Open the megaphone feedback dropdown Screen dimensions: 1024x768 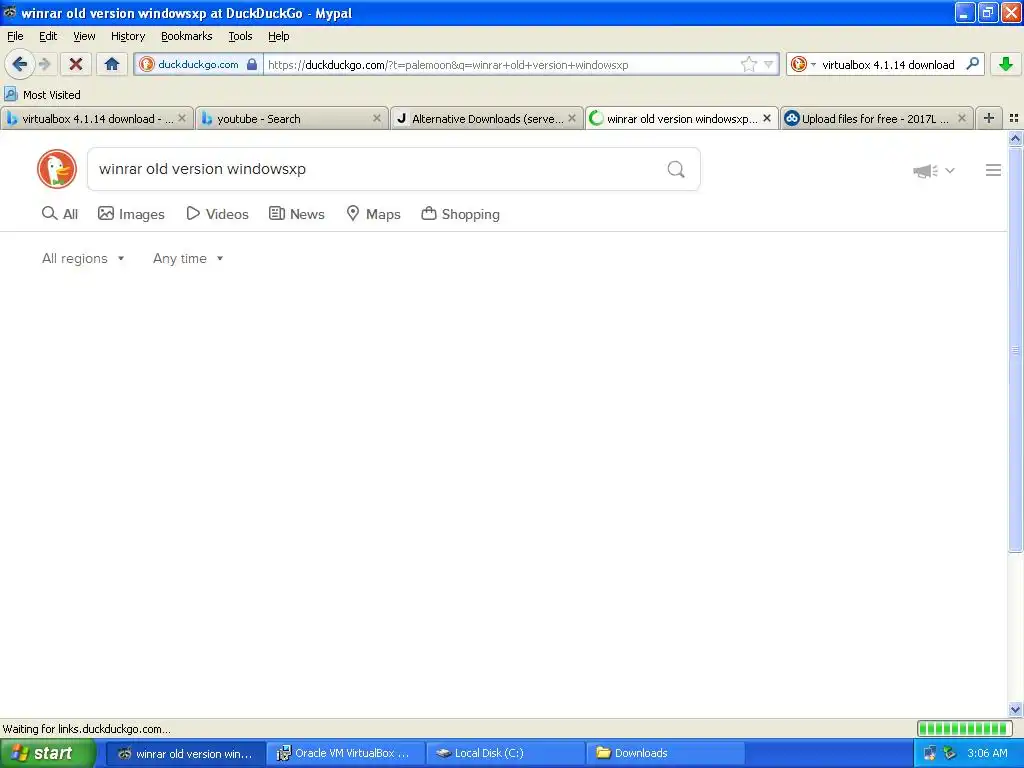[x=934, y=170]
